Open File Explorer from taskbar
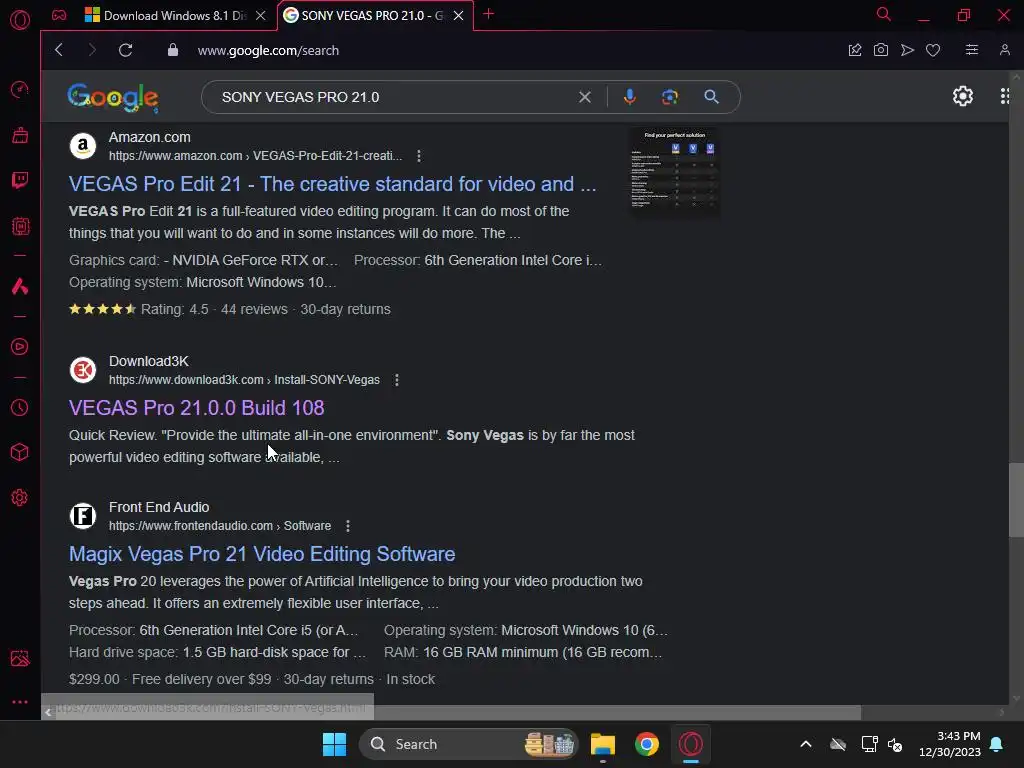The height and width of the screenshot is (768, 1024). tap(603, 744)
